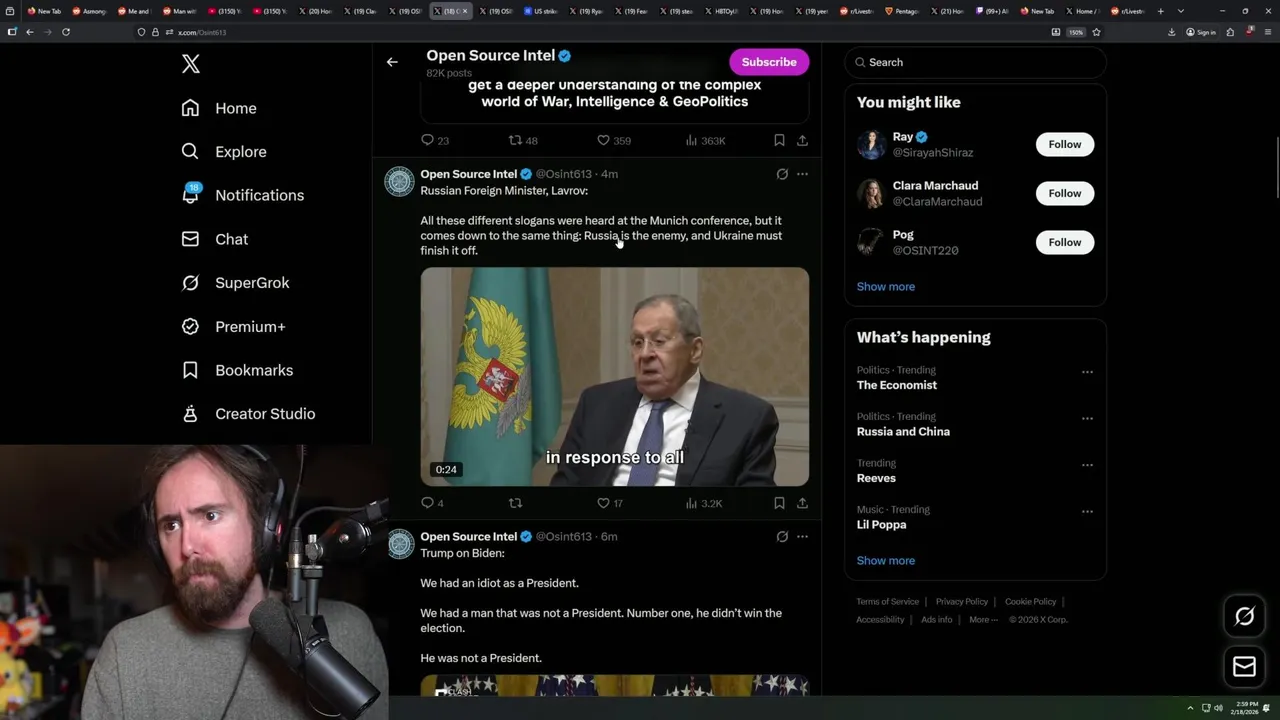Follow Pog @OSINT220
Image resolution: width=1280 pixels, height=720 pixels.
[1065, 242]
